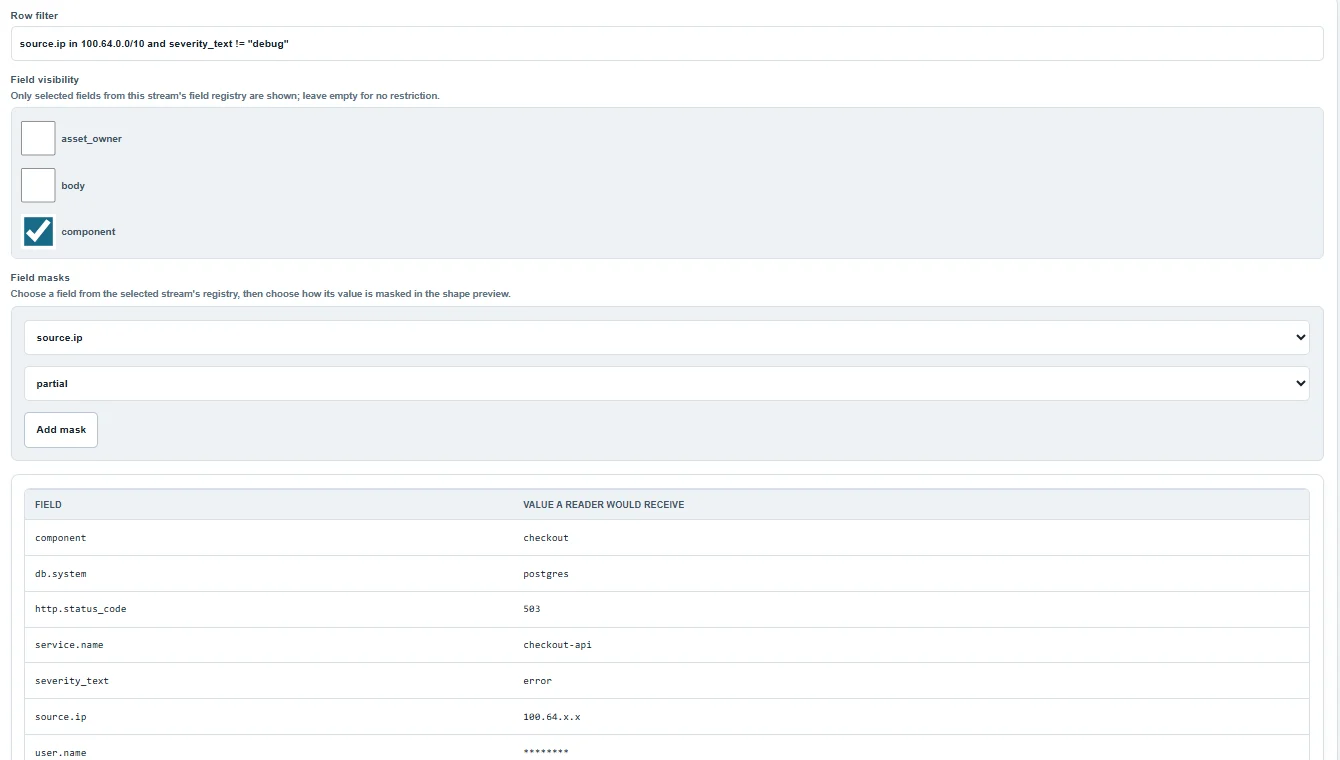Click the Field visibility section heading
The image size is (1340, 760).
45,80
